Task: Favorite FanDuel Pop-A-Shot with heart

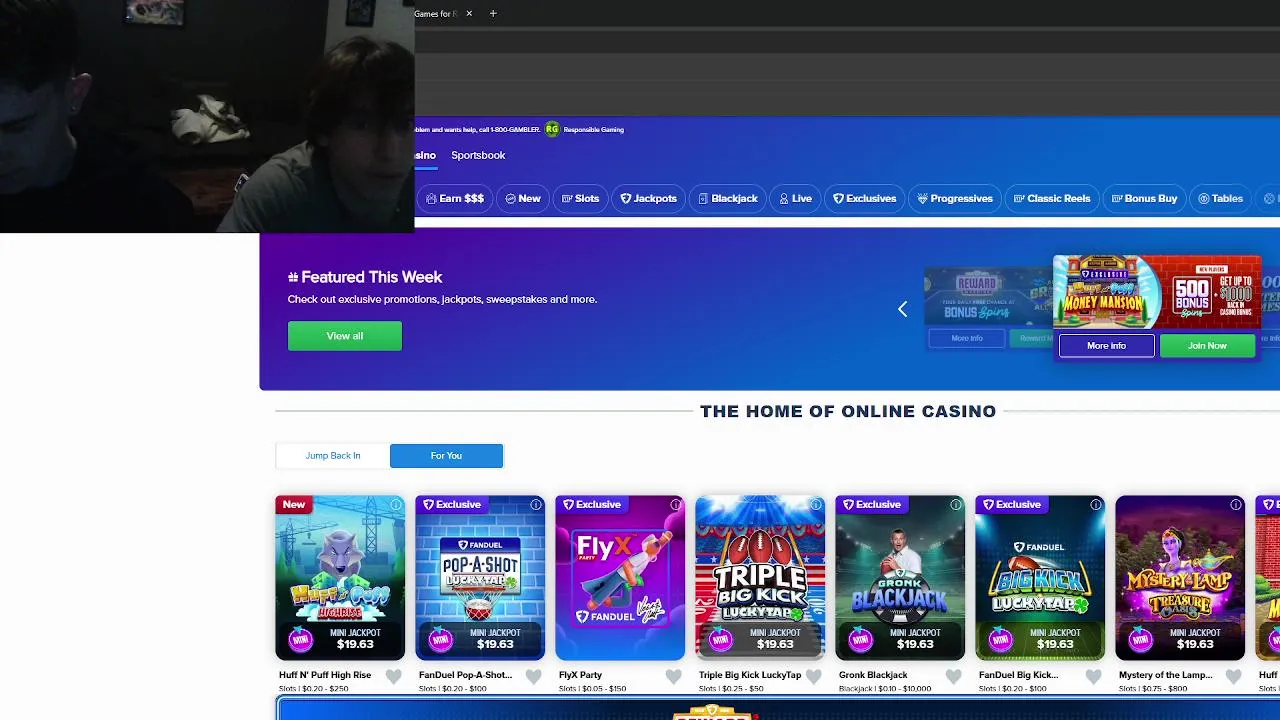Action: [x=534, y=677]
